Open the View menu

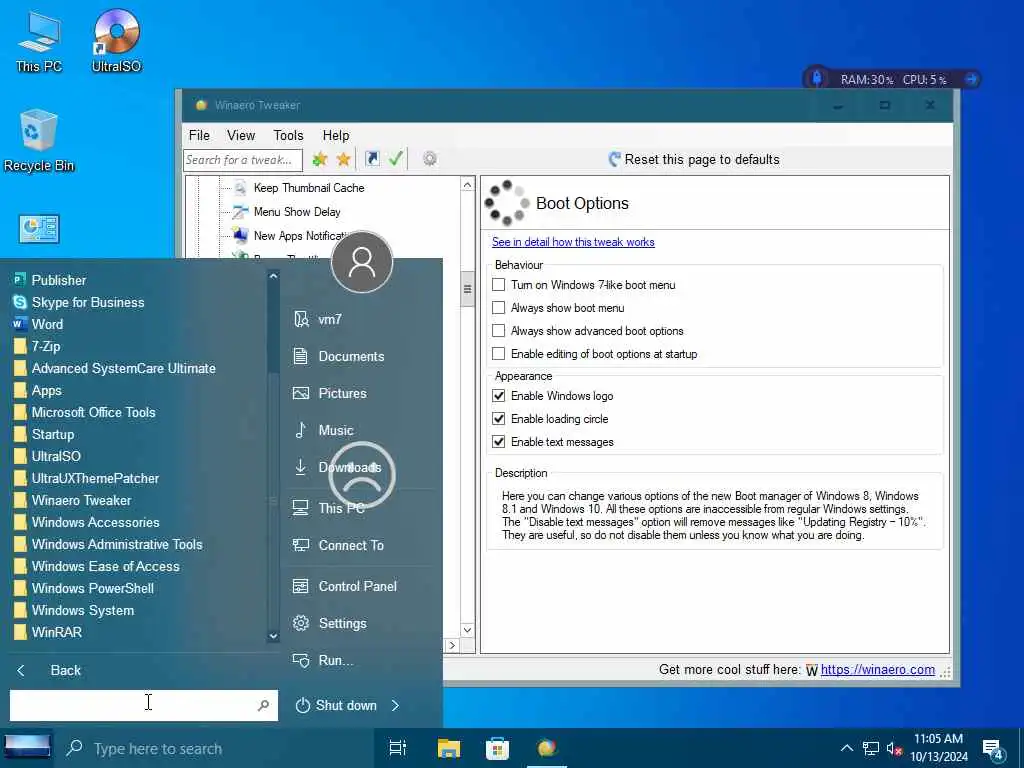tap(241, 135)
